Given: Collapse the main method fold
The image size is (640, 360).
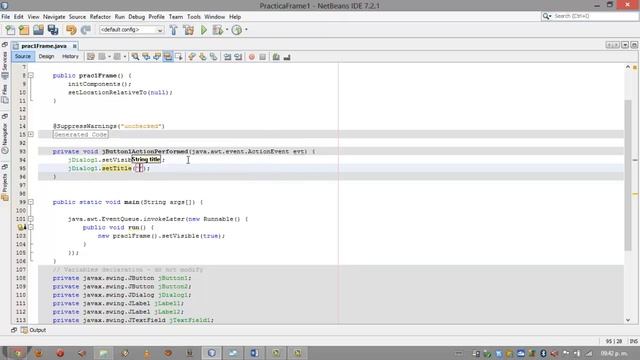Looking at the screenshot, I should tap(31, 202).
